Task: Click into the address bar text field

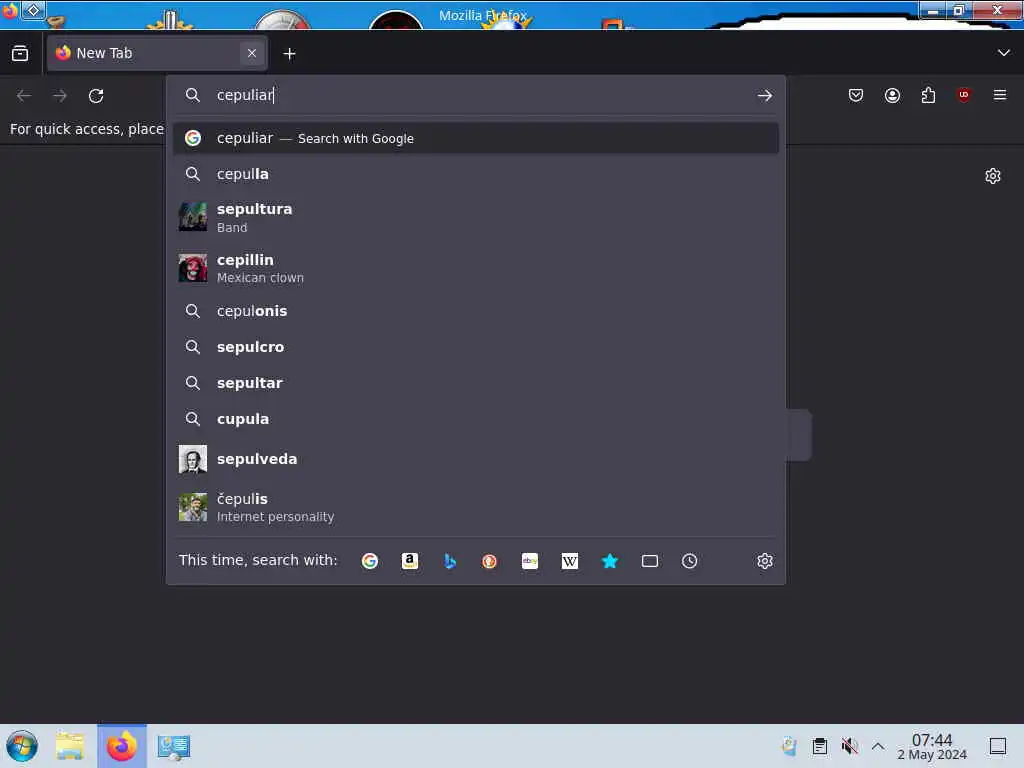Action: (480, 95)
